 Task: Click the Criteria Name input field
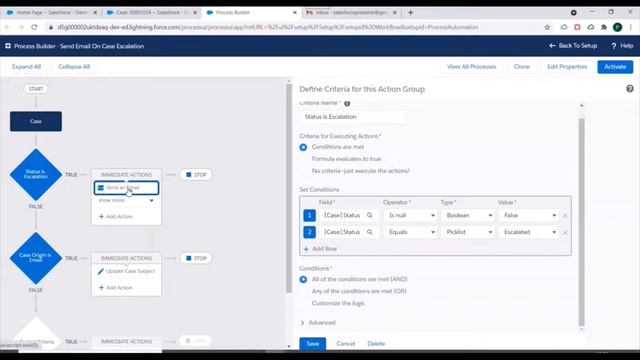tap(353, 117)
